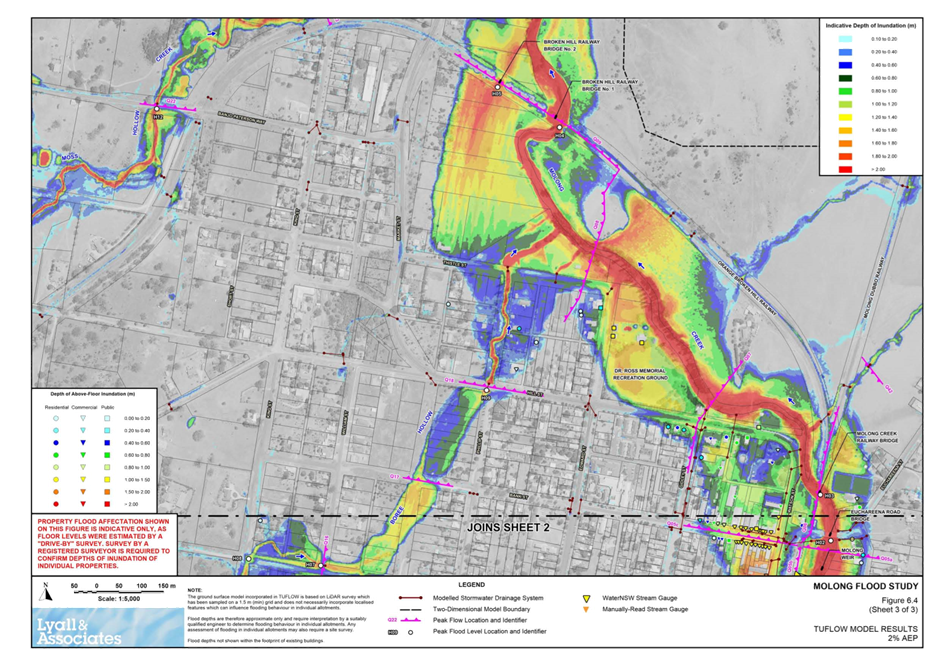Click the Q05a peak flow identifier
The height and width of the screenshot is (665, 940).
point(886,558)
